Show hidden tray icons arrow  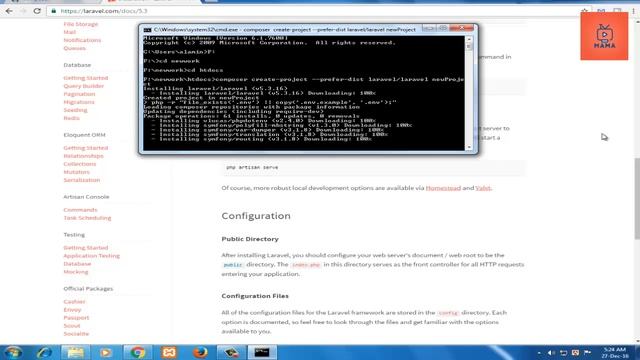tap(539, 353)
